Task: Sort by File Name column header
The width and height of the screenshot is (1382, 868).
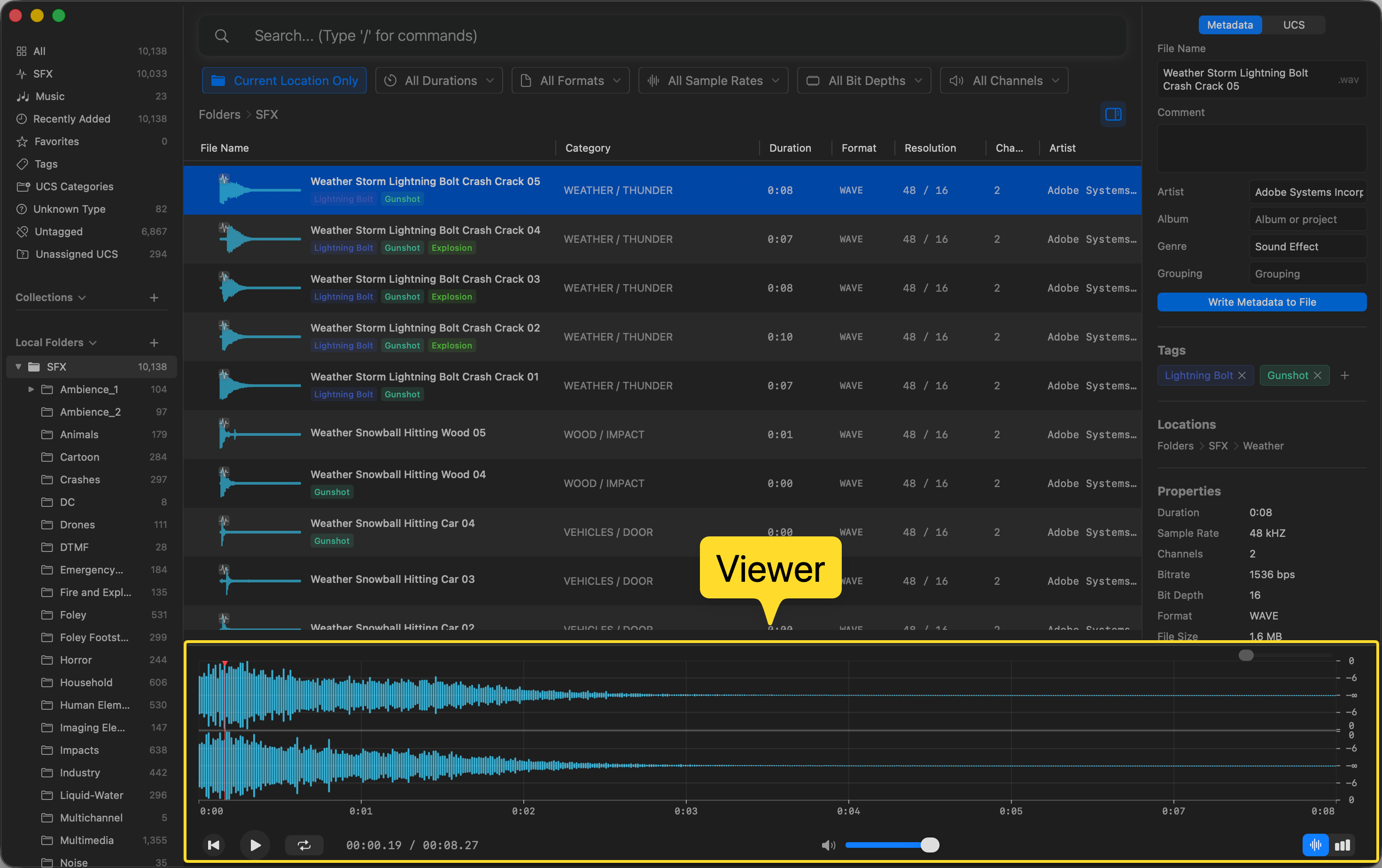Action: click(x=225, y=148)
